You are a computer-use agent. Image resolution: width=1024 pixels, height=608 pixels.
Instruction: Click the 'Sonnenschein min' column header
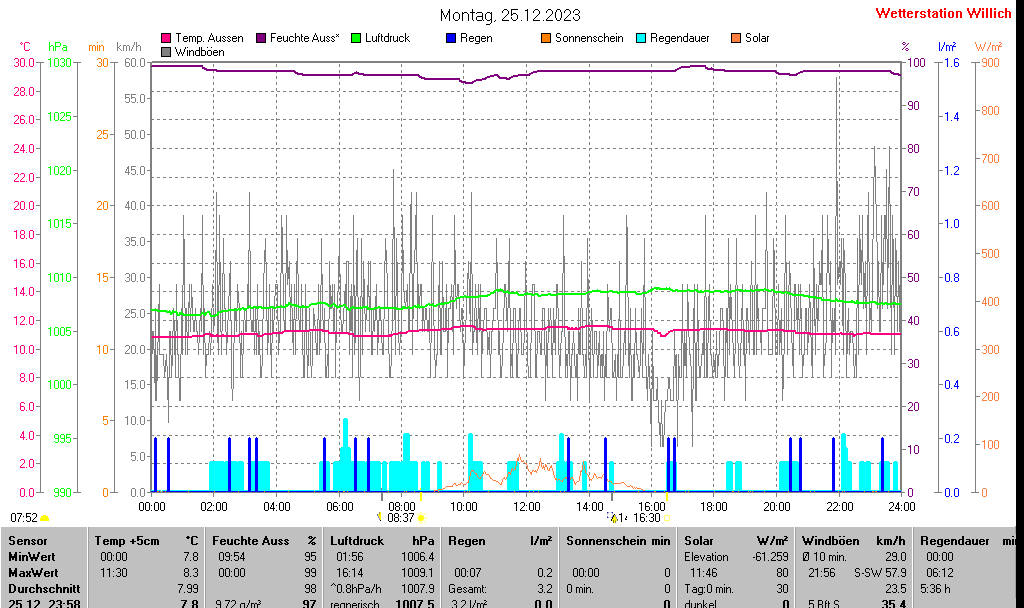pyautogui.click(x=618, y=541)
